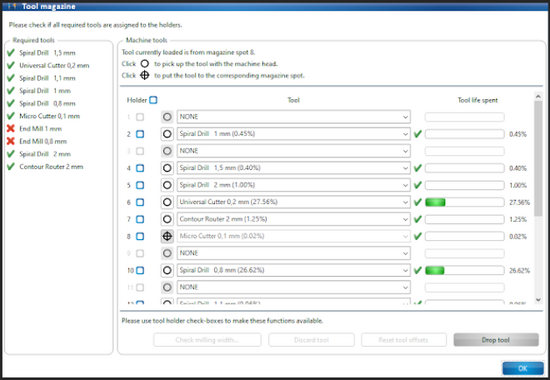Click tool life bar showing 0.45%
The width and height of the screenshot is (550, 380).
click(x=464, y=134)
